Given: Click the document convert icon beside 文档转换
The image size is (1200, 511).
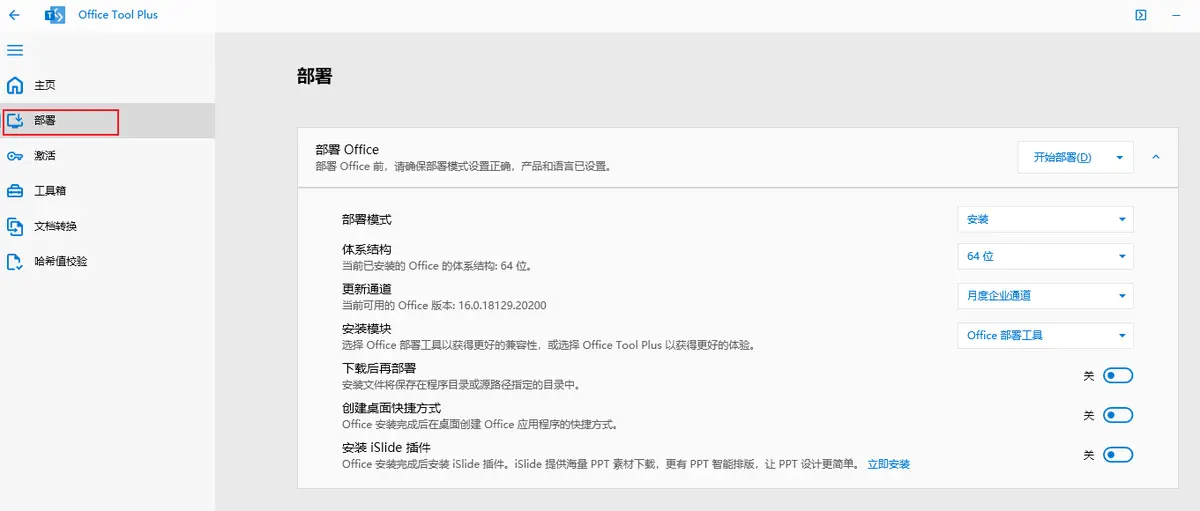Looking at the screenshot, I should click(x=15, y=226).
